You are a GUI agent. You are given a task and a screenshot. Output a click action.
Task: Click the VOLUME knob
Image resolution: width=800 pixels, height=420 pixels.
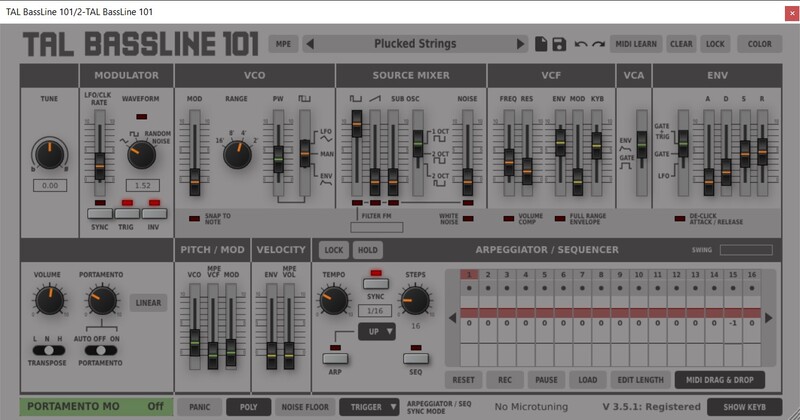click(x=49, y=300)
